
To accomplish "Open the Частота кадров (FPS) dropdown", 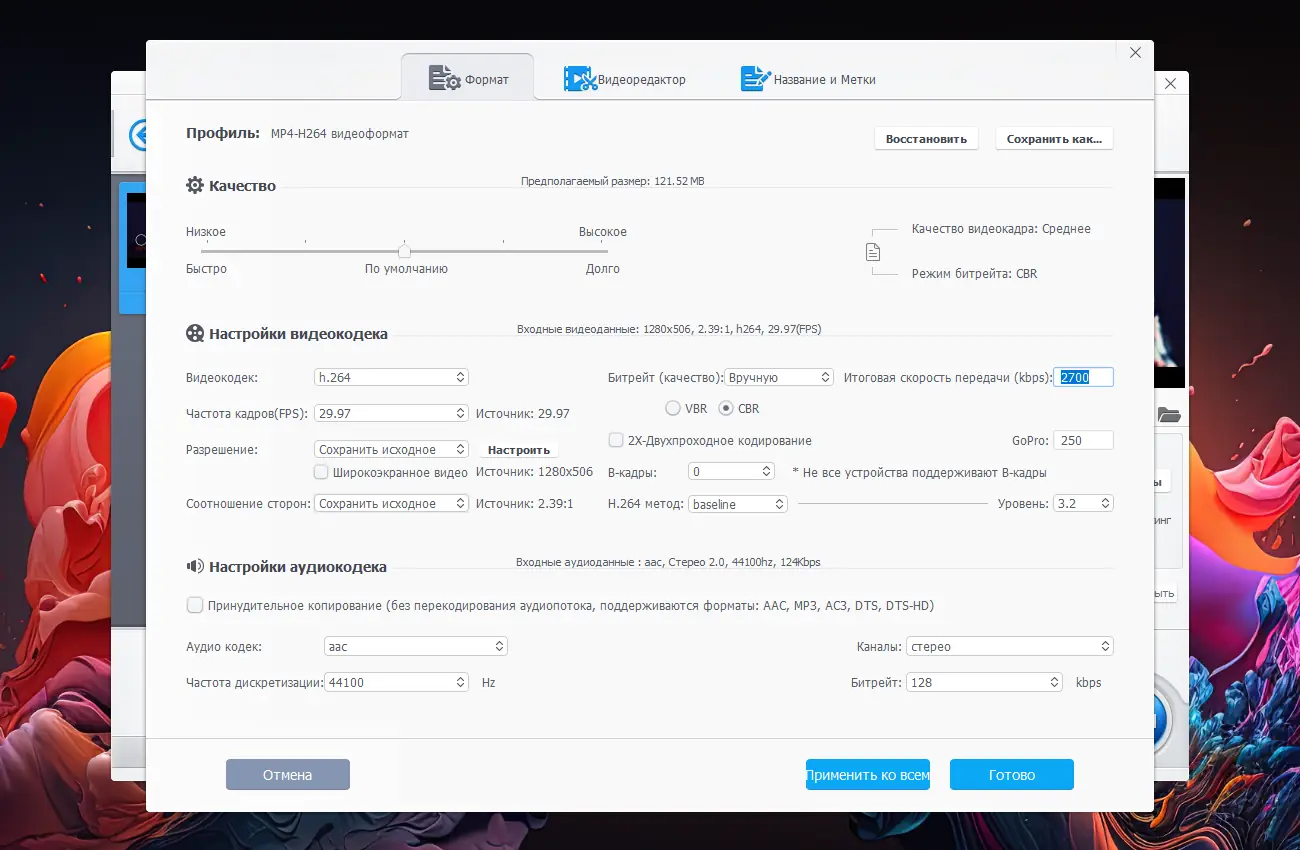I will point(391,413).
